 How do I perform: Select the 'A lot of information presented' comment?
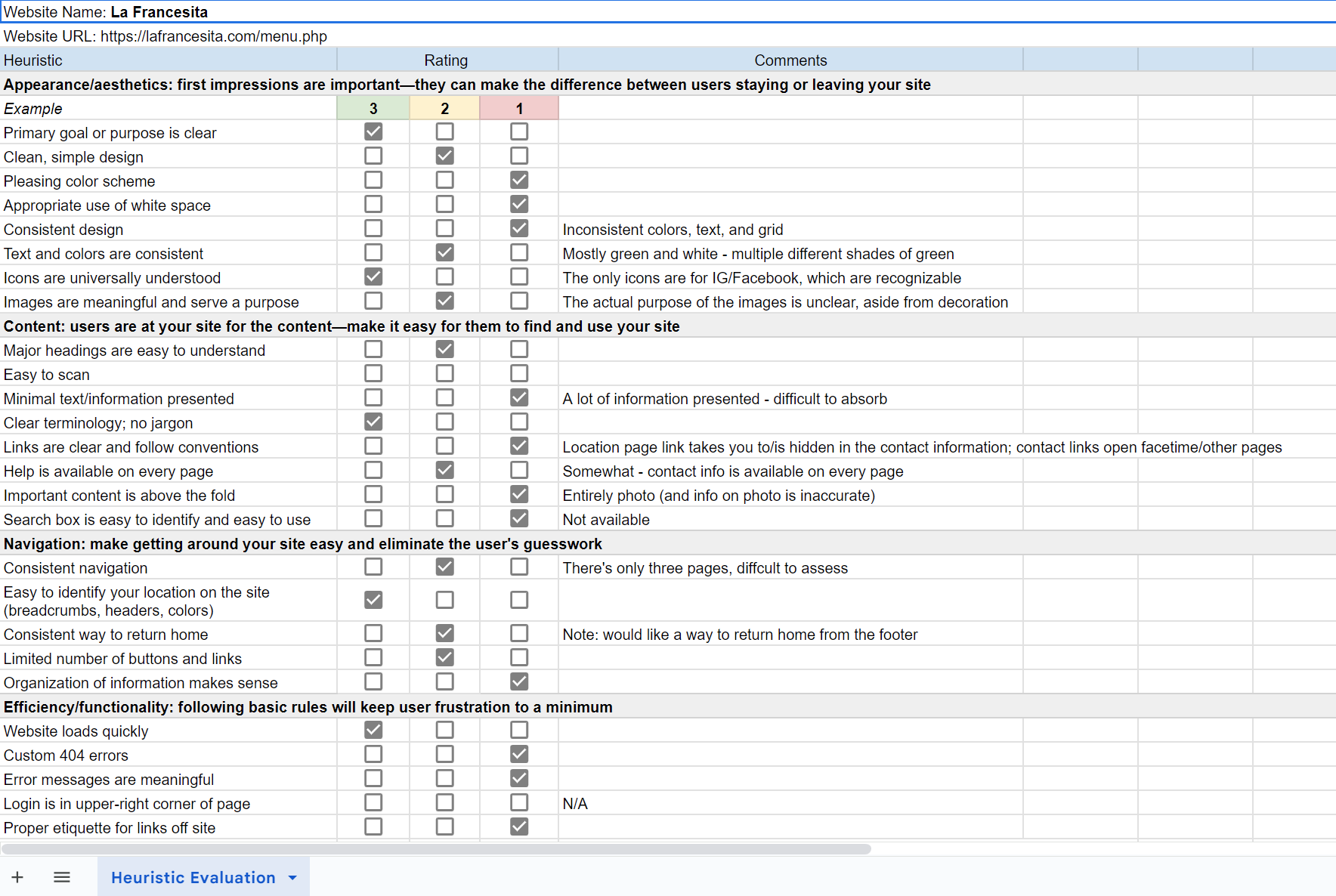(790, 398)
